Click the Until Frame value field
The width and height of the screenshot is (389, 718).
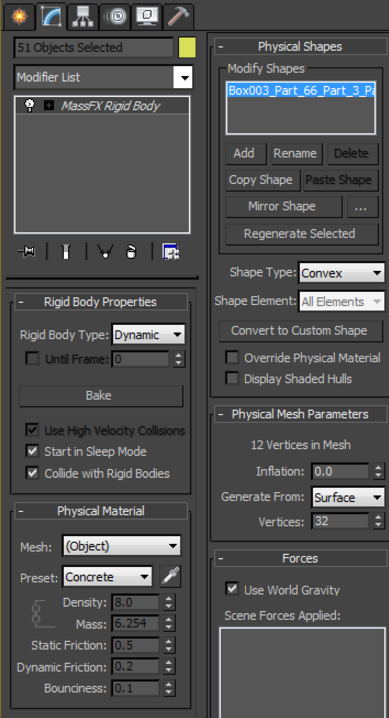point(140,359)
